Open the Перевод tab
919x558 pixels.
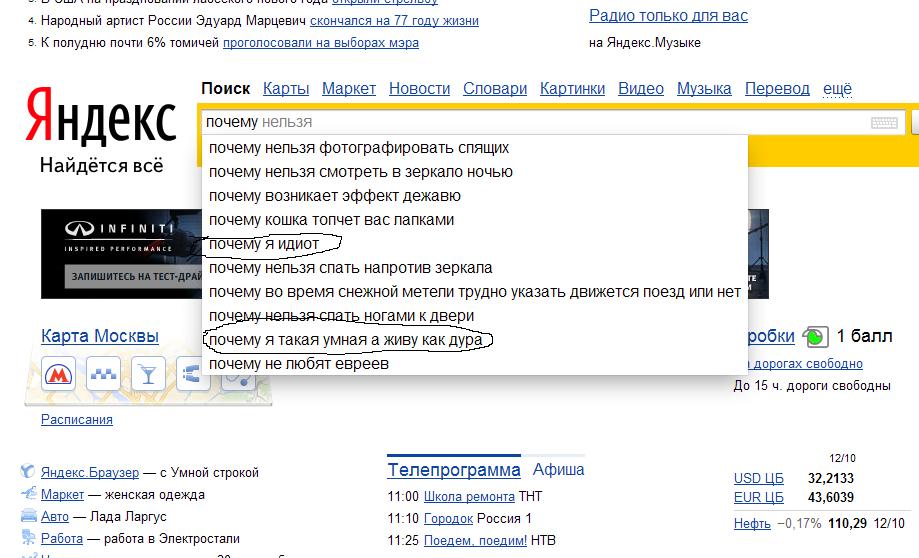[777, 89]
